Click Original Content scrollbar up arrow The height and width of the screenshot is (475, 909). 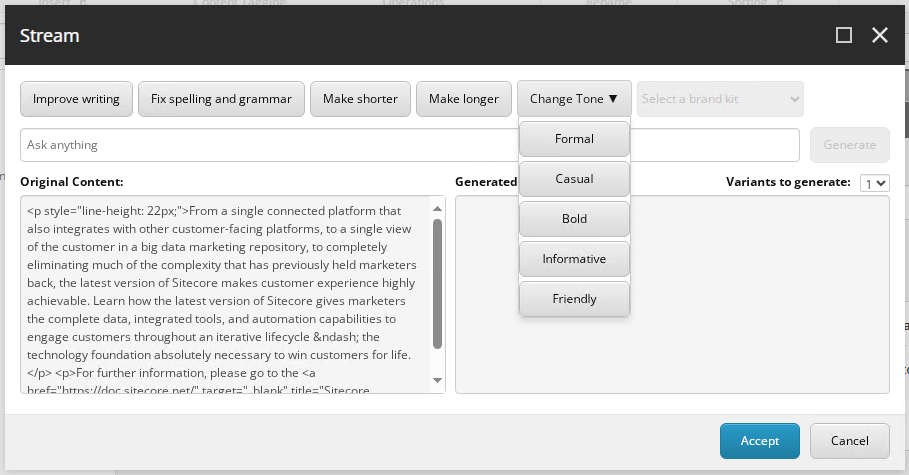(x=438, y=208)
